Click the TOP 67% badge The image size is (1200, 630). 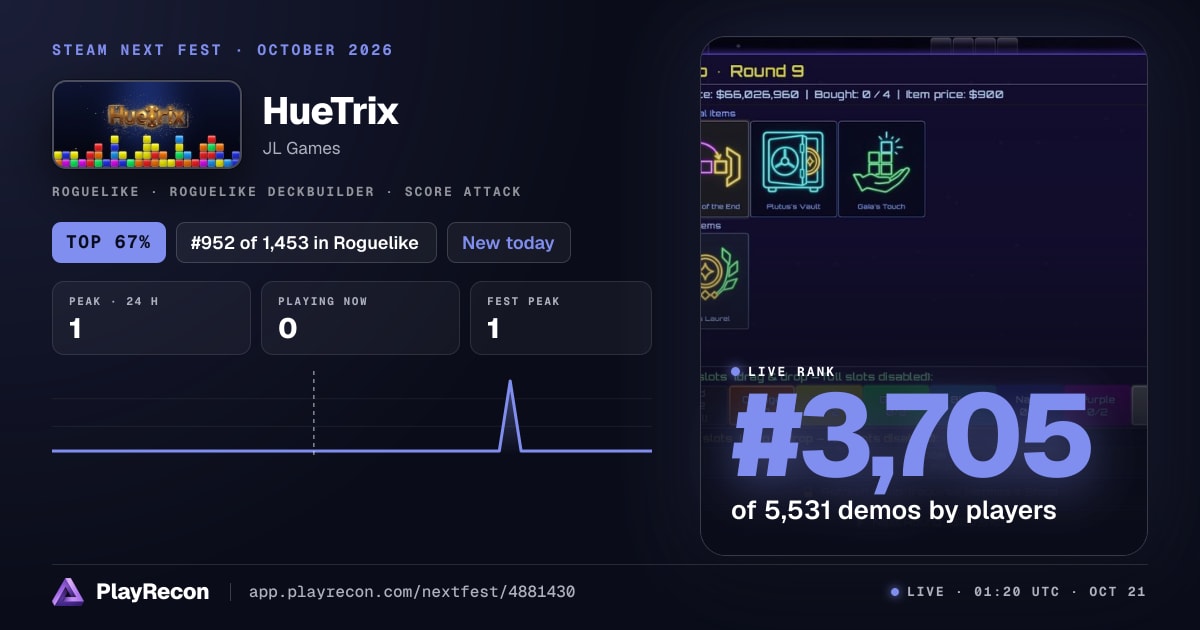(109, 242)
